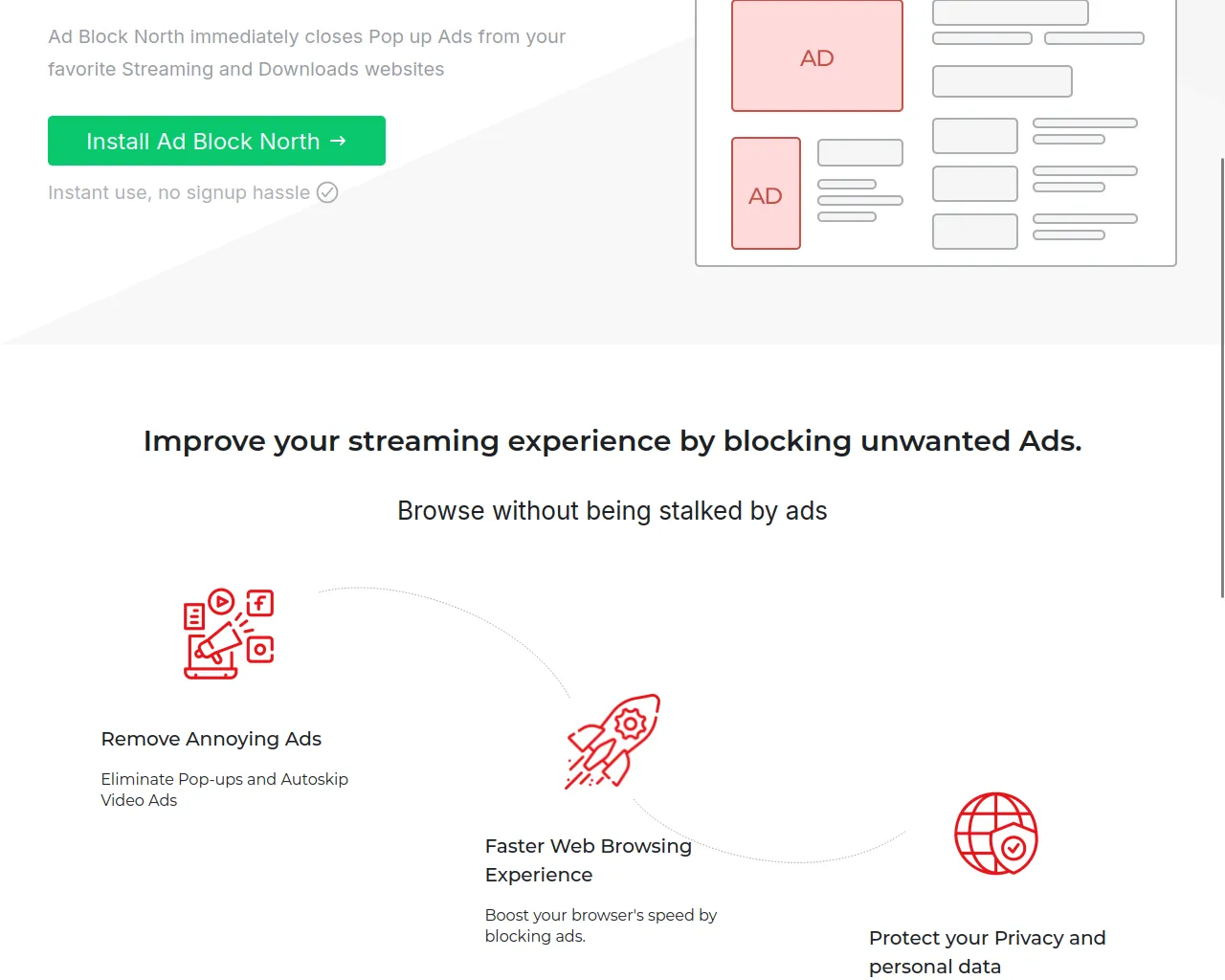Click the page vertical scrollbar
Viewport: 1225px width, 980px height.
1222,378
